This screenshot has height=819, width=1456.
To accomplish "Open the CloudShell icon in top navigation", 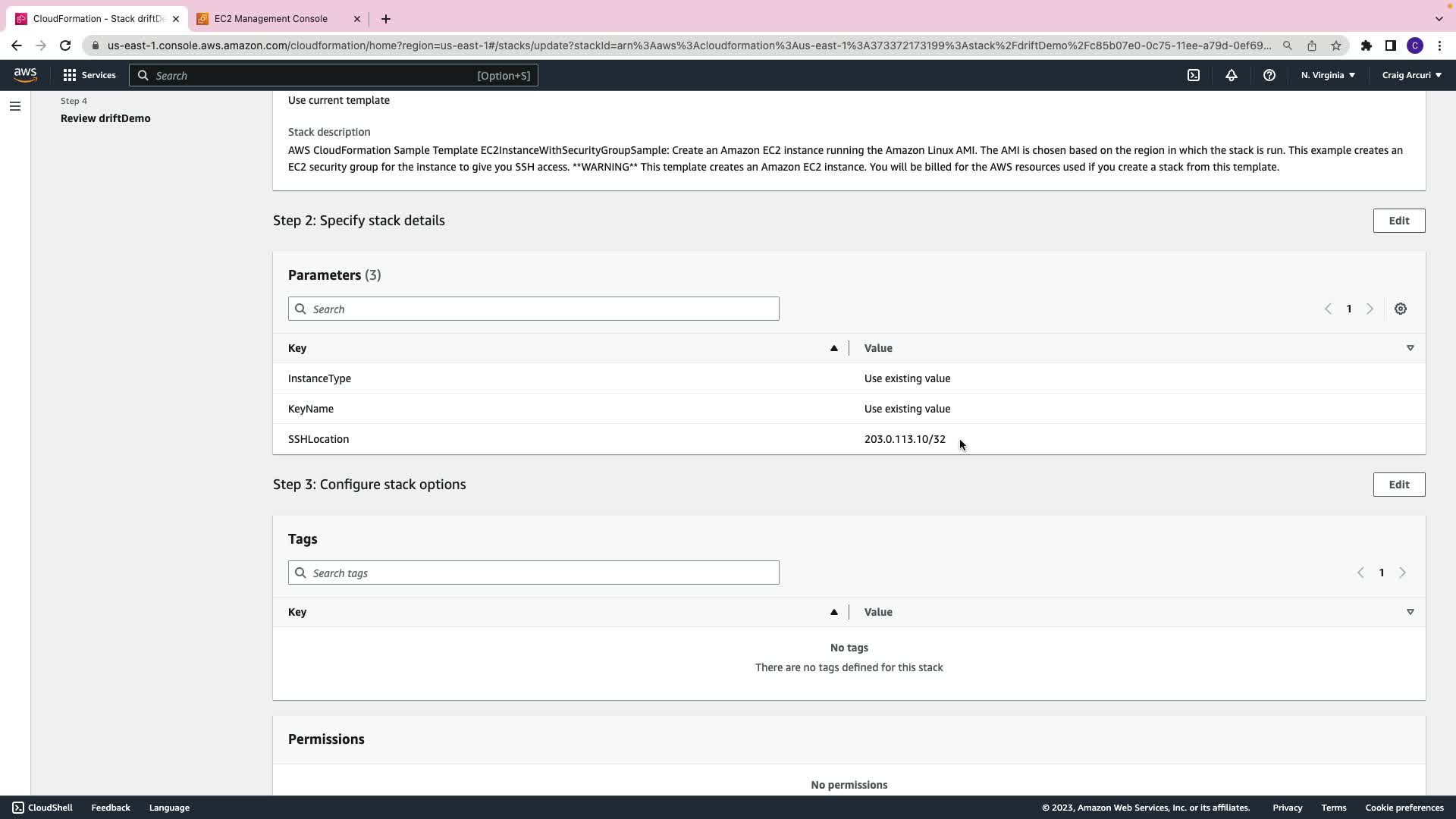I will tap(1194, 75).
